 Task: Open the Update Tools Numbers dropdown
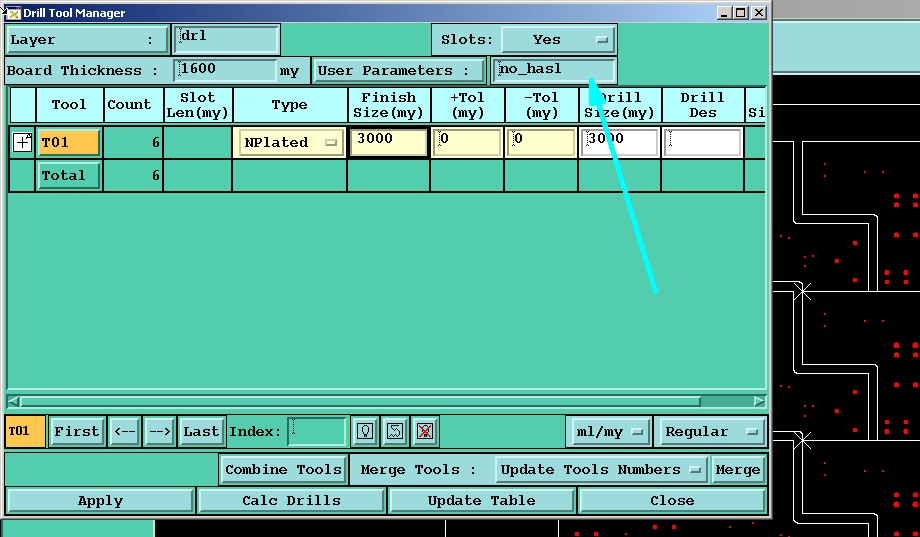tap(600, 470)
